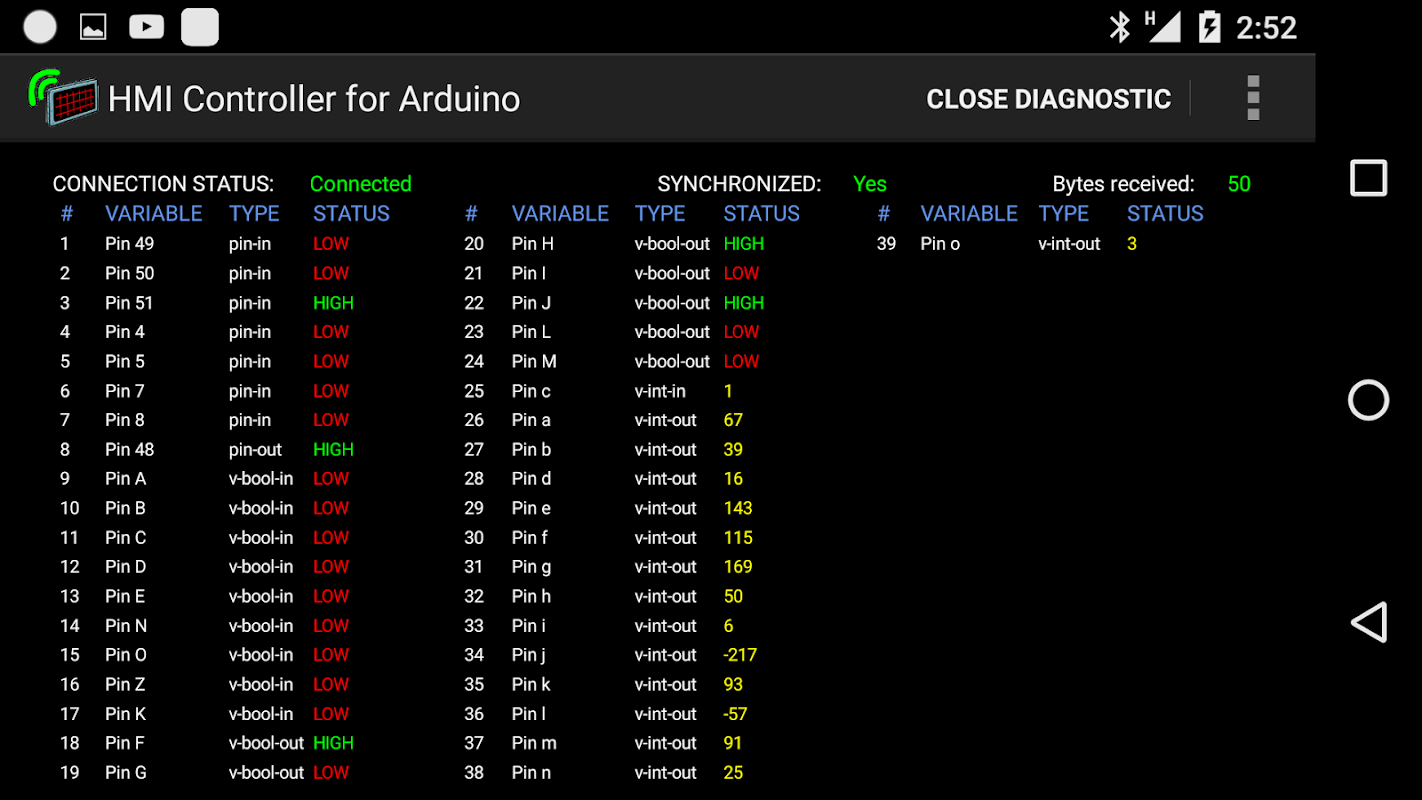Screen dimensions: 1422x800
Task: Open the three-dot overflow menu
Action: pos(1253,98)
